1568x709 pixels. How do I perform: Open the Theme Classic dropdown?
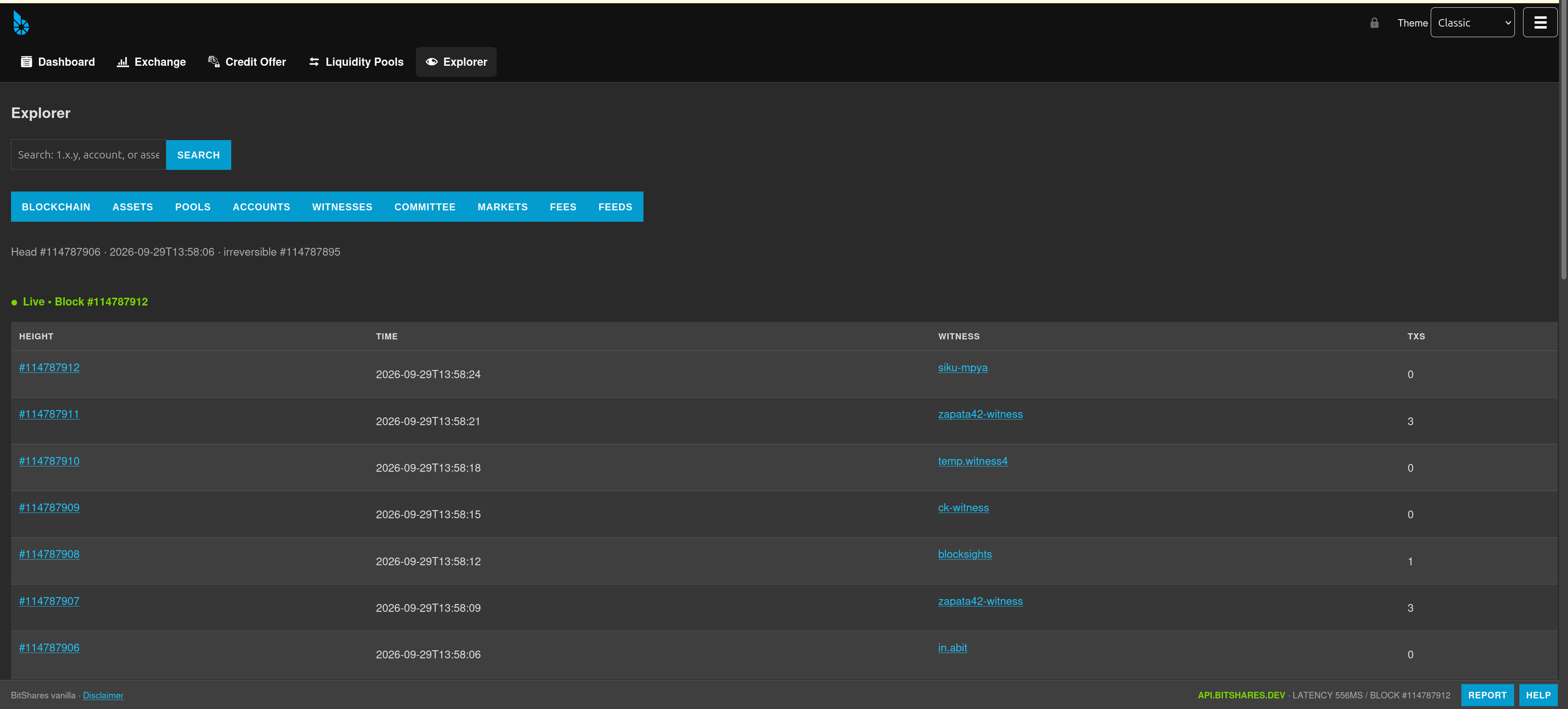click(x=1472, y=22)
